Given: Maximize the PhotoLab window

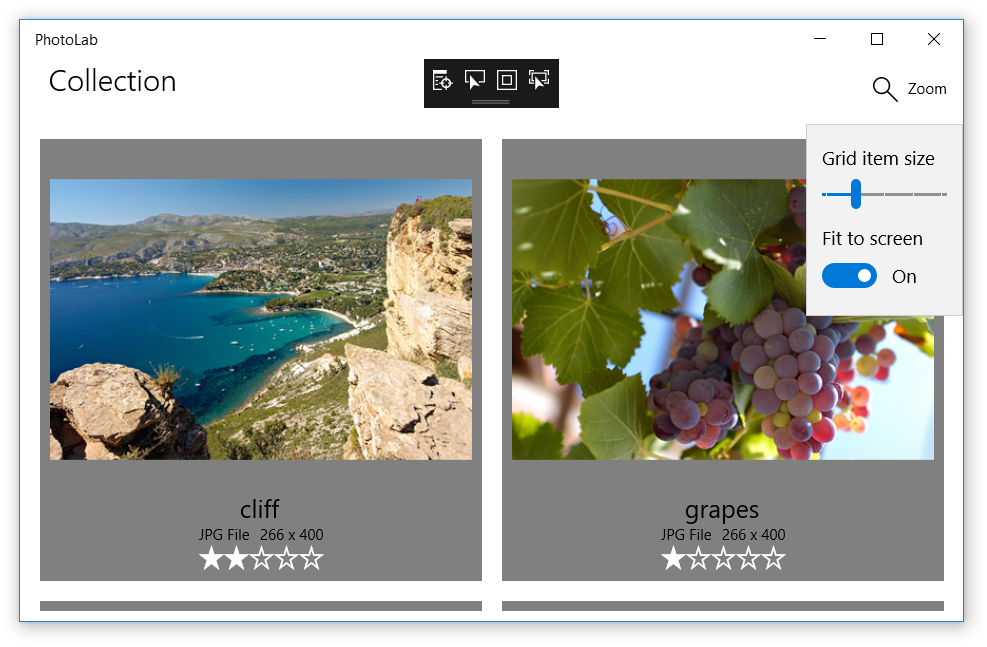Looking at the screenshot, I should 877,39.
